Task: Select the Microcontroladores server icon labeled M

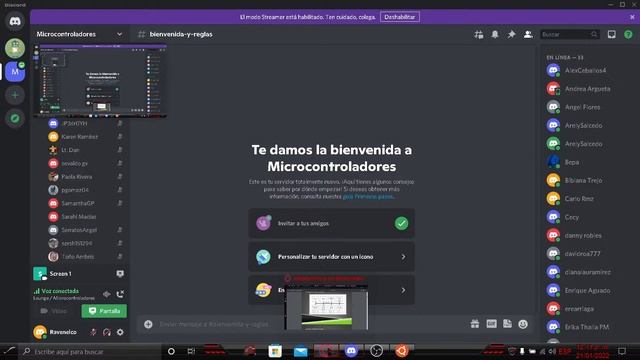Action: 15,72
